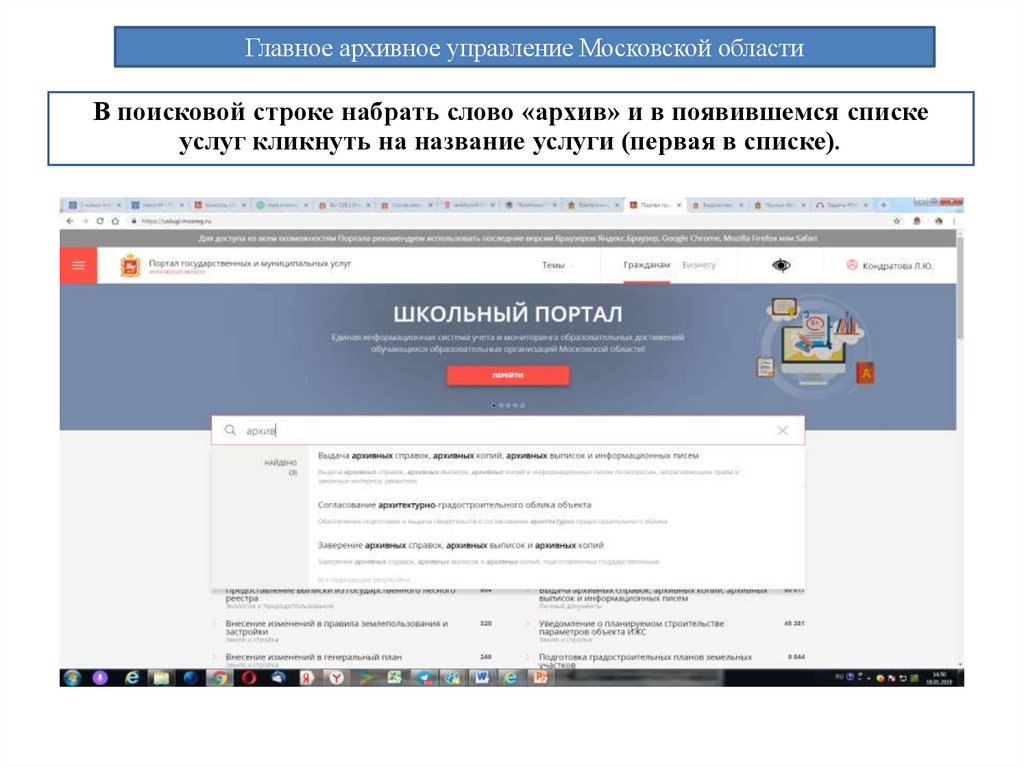The width and height of the screenshot is (1024, 767).
Task: Open the red hamburger menu on the portal
Action: tap(78, 266)
